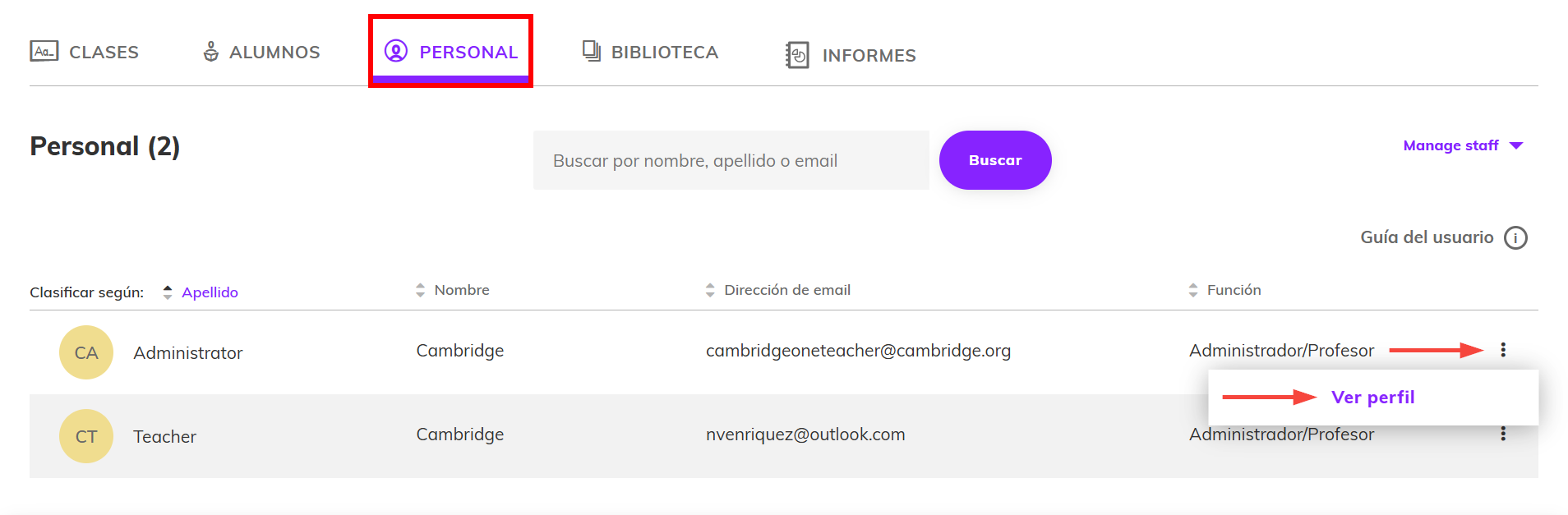
Task: Sort by Nombre column
Action: tap(462, 290)
